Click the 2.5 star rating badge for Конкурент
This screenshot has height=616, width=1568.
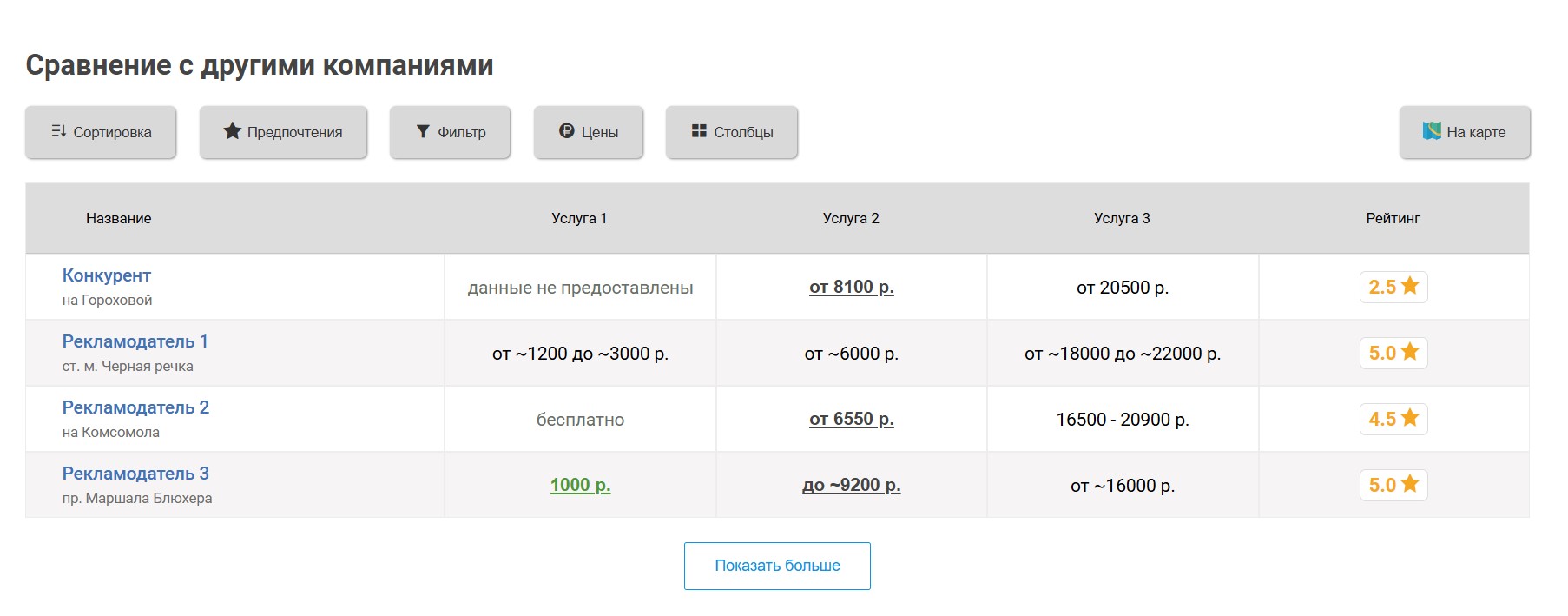[x=1393, y=287]
